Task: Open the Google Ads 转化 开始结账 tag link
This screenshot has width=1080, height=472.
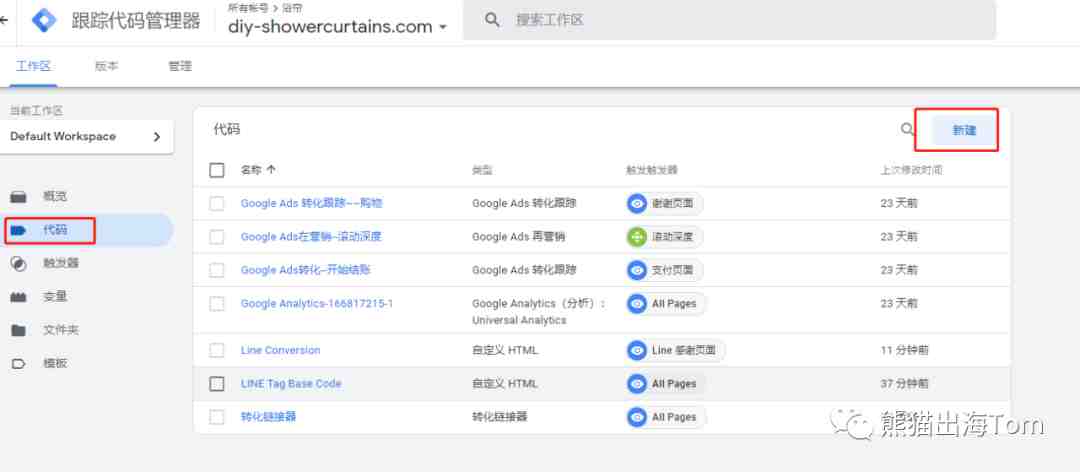Action: [305, 270]
